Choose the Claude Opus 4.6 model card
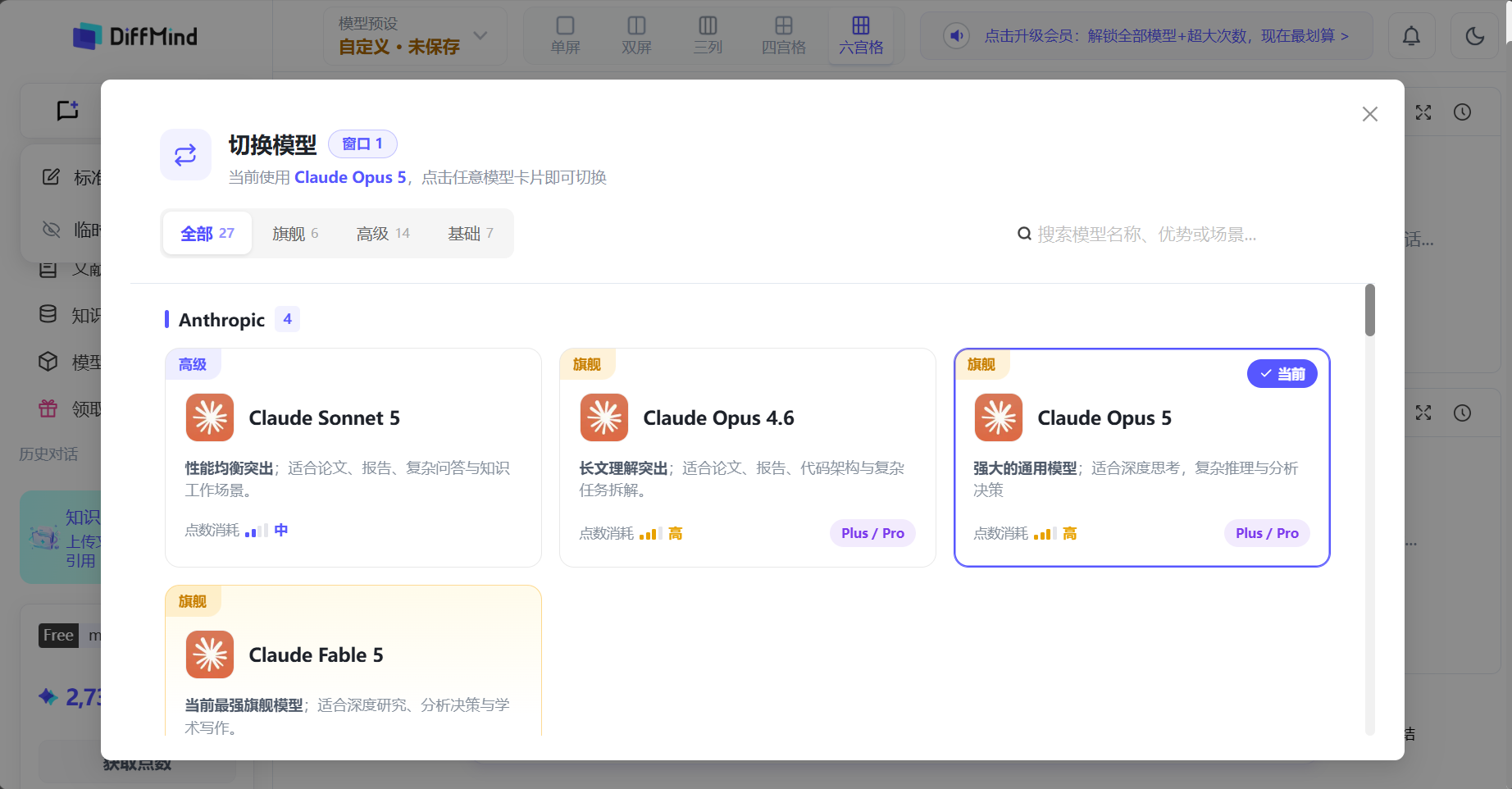The height and width of the screenshot is (789, 1512). [x=748, y=458]
